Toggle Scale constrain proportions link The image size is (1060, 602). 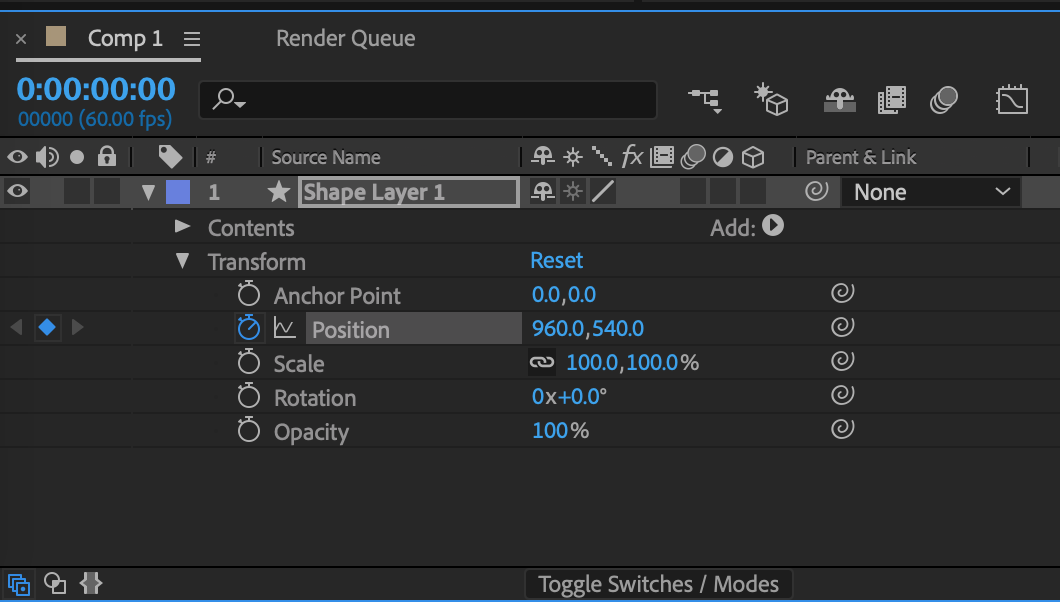pyautogui.click(x=541, y=362)
